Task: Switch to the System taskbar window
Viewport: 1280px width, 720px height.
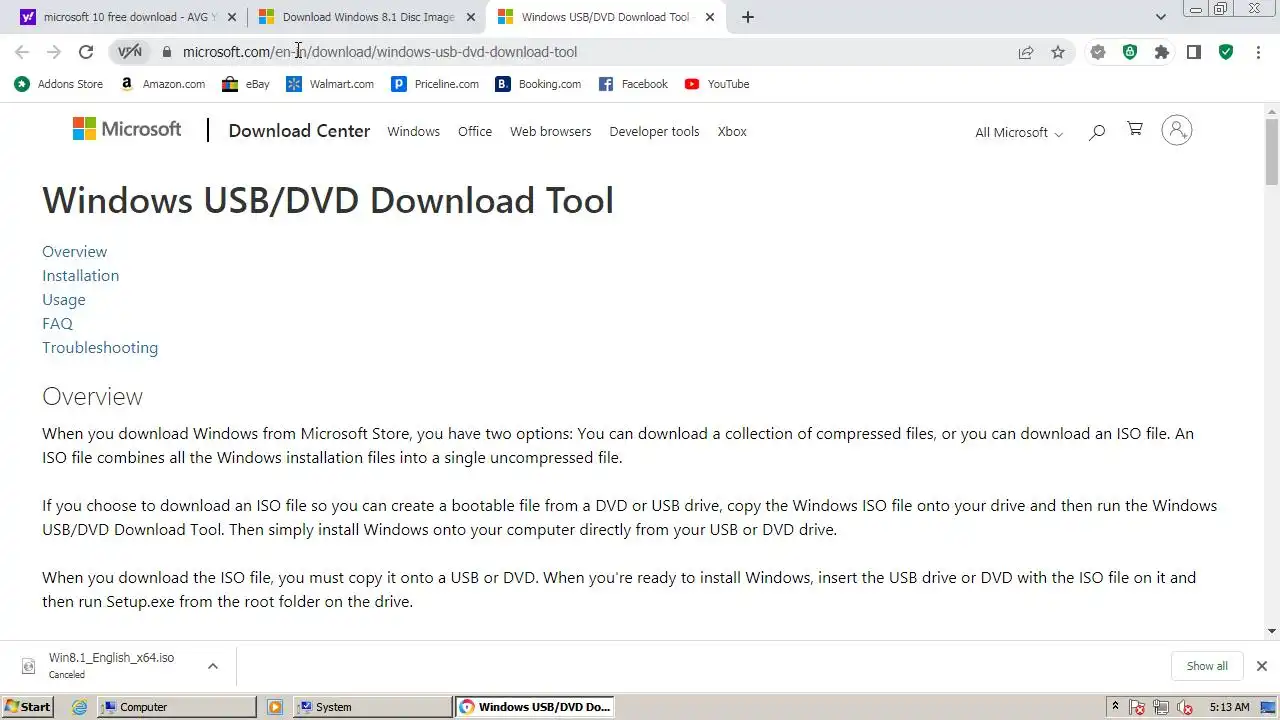Action: pyautogui.click(x=372, y=707)
